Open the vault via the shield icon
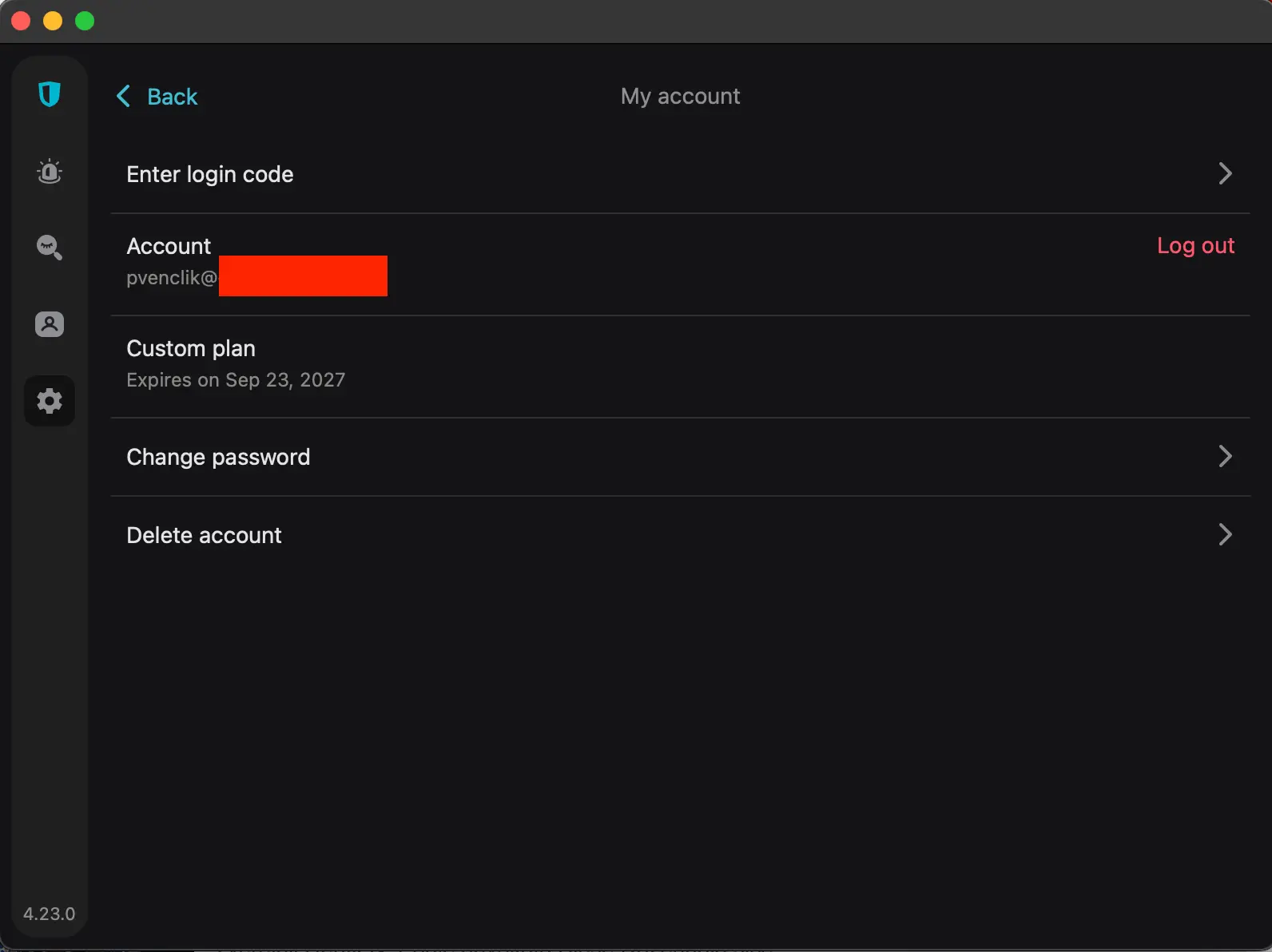1272x952 pixels. (x=50, y=94)
